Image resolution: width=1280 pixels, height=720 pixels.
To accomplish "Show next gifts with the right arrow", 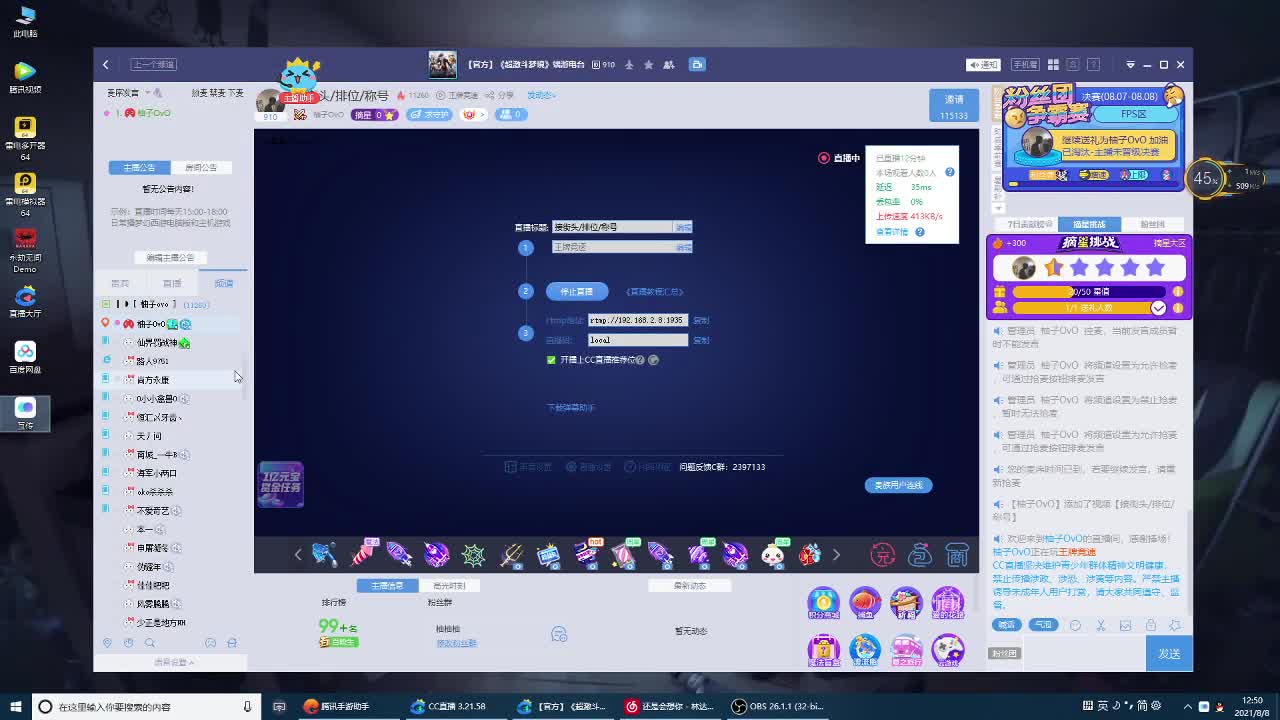I will pos(836,554).
